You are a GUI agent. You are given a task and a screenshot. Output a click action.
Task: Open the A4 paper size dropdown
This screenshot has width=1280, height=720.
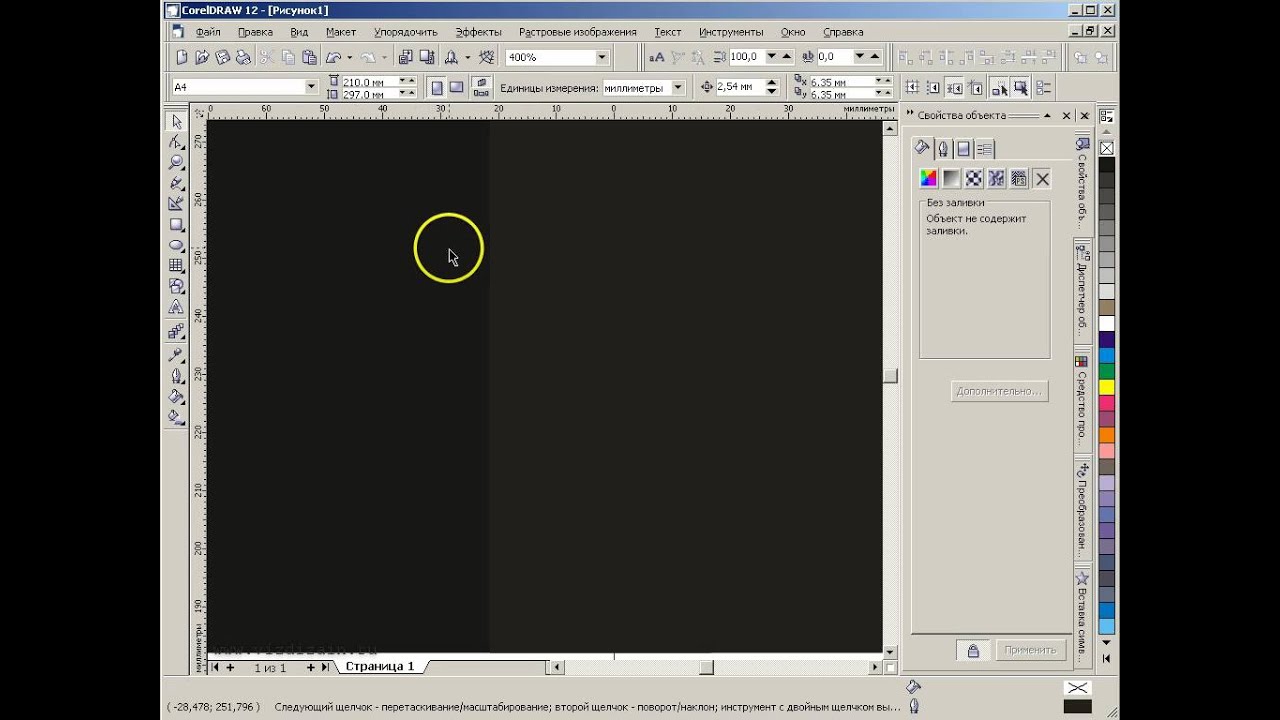[x=310, y=87]
